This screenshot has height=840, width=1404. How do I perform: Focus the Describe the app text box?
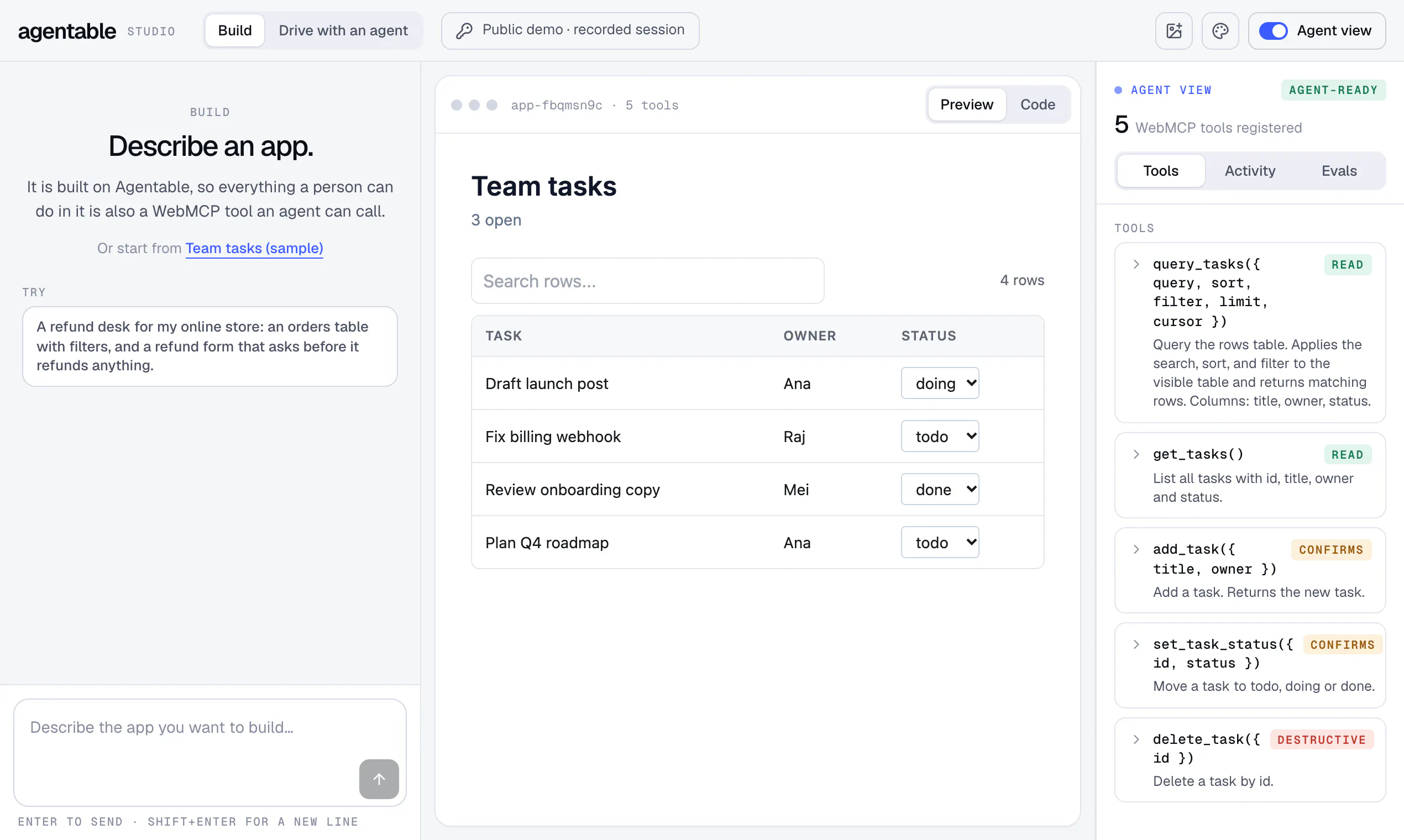[x=210, y=753]
